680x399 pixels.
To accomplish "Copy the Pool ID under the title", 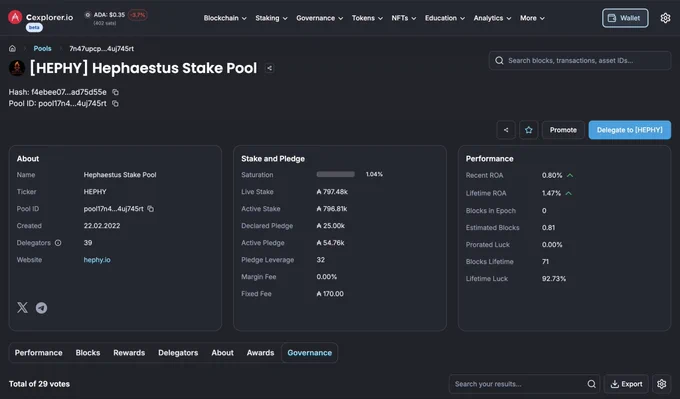I will (x=115, y=103).
